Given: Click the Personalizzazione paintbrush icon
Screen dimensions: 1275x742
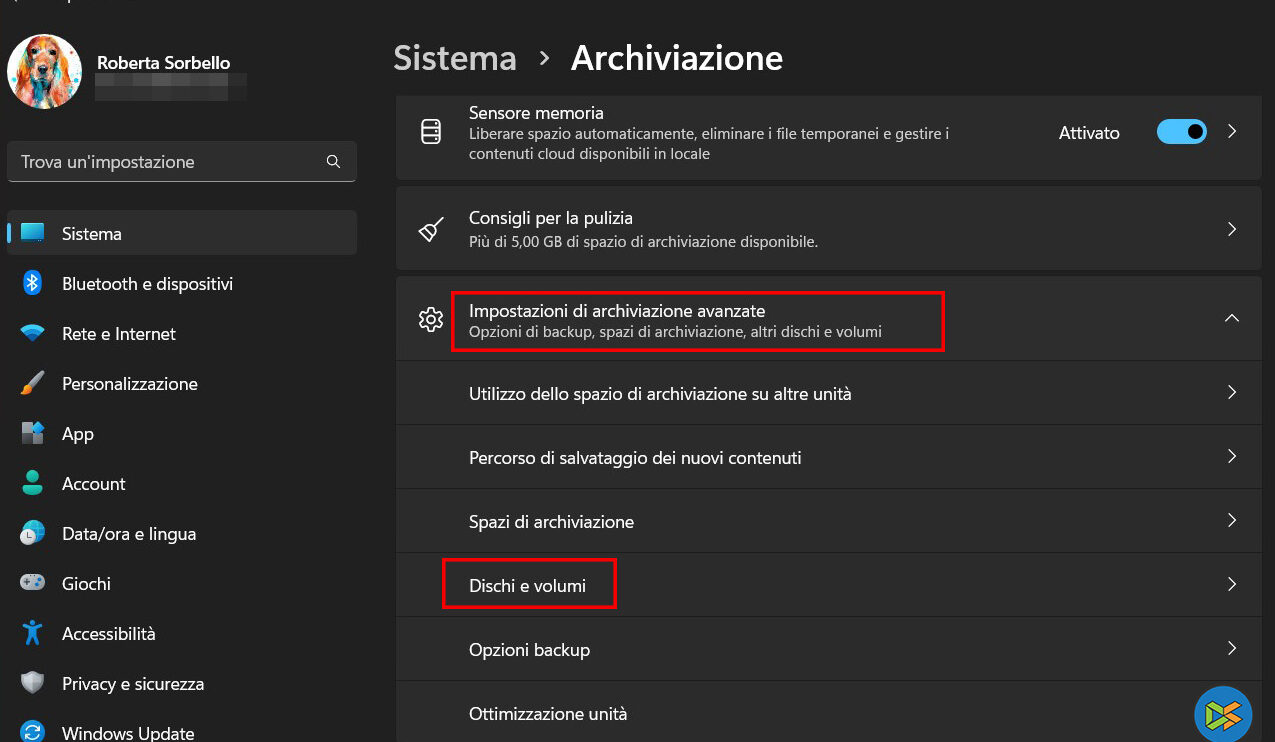Looking at the screenshot, I should (32, 384).
